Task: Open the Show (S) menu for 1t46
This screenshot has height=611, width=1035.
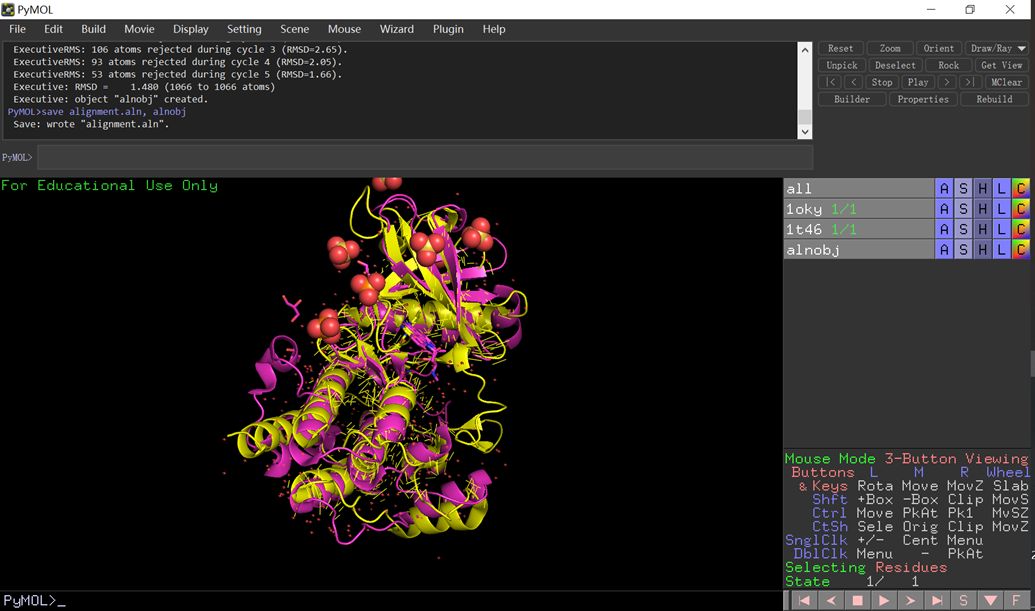Action: pos(963,230)
